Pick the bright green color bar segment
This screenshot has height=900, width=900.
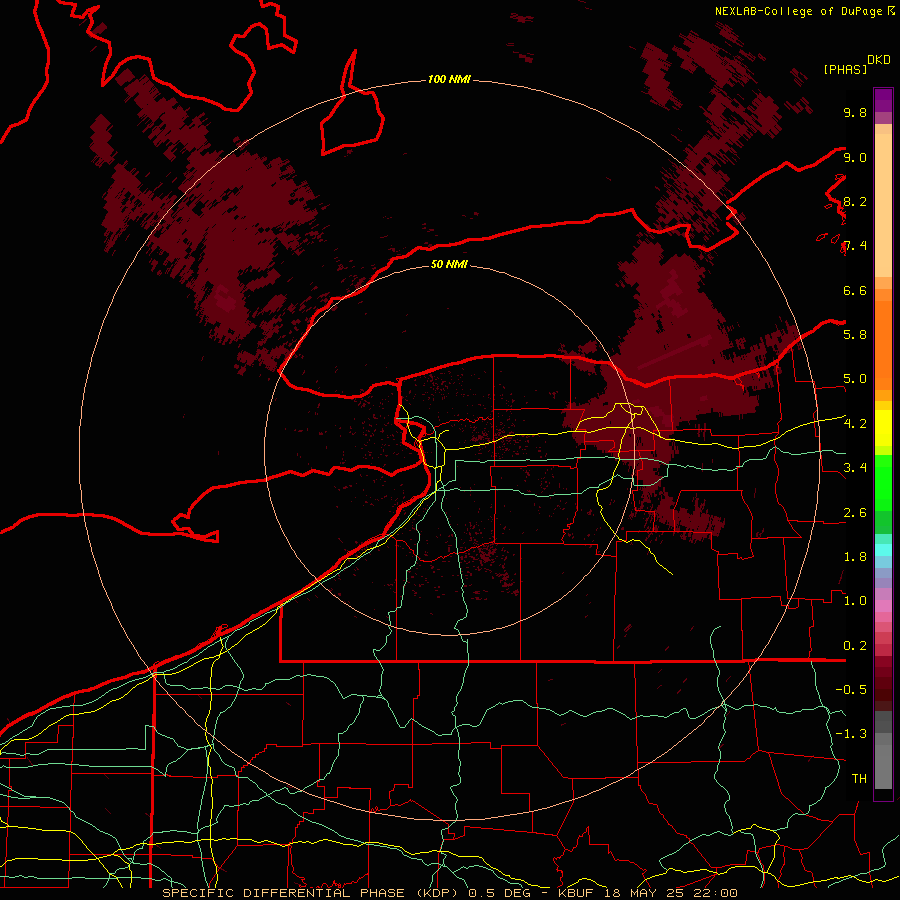883,483
